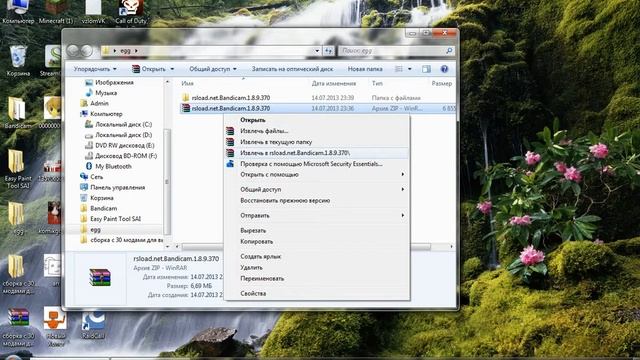The height and width of the screenshot is (360, 640).
Task: Click the egg breadcrumb arrow
Action: (136, 51)
